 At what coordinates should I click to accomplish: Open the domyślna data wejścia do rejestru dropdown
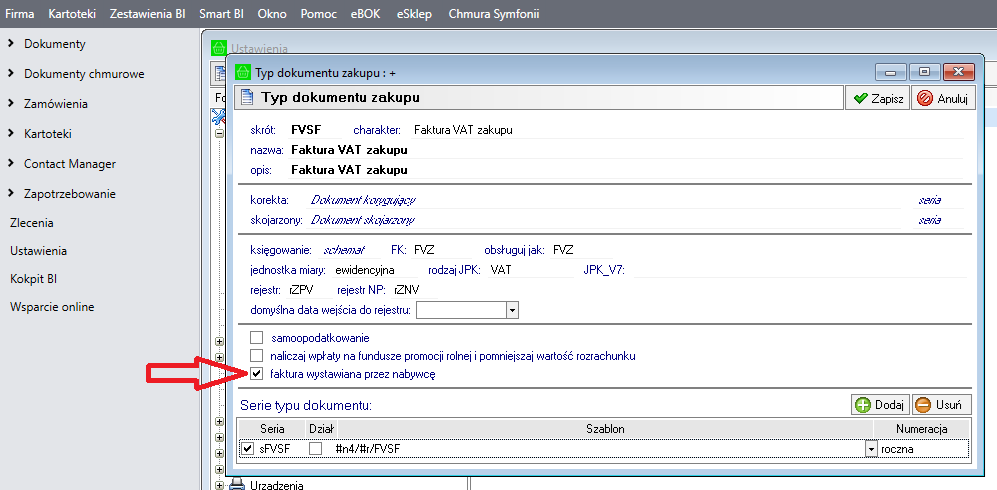[x=512, y=311]
